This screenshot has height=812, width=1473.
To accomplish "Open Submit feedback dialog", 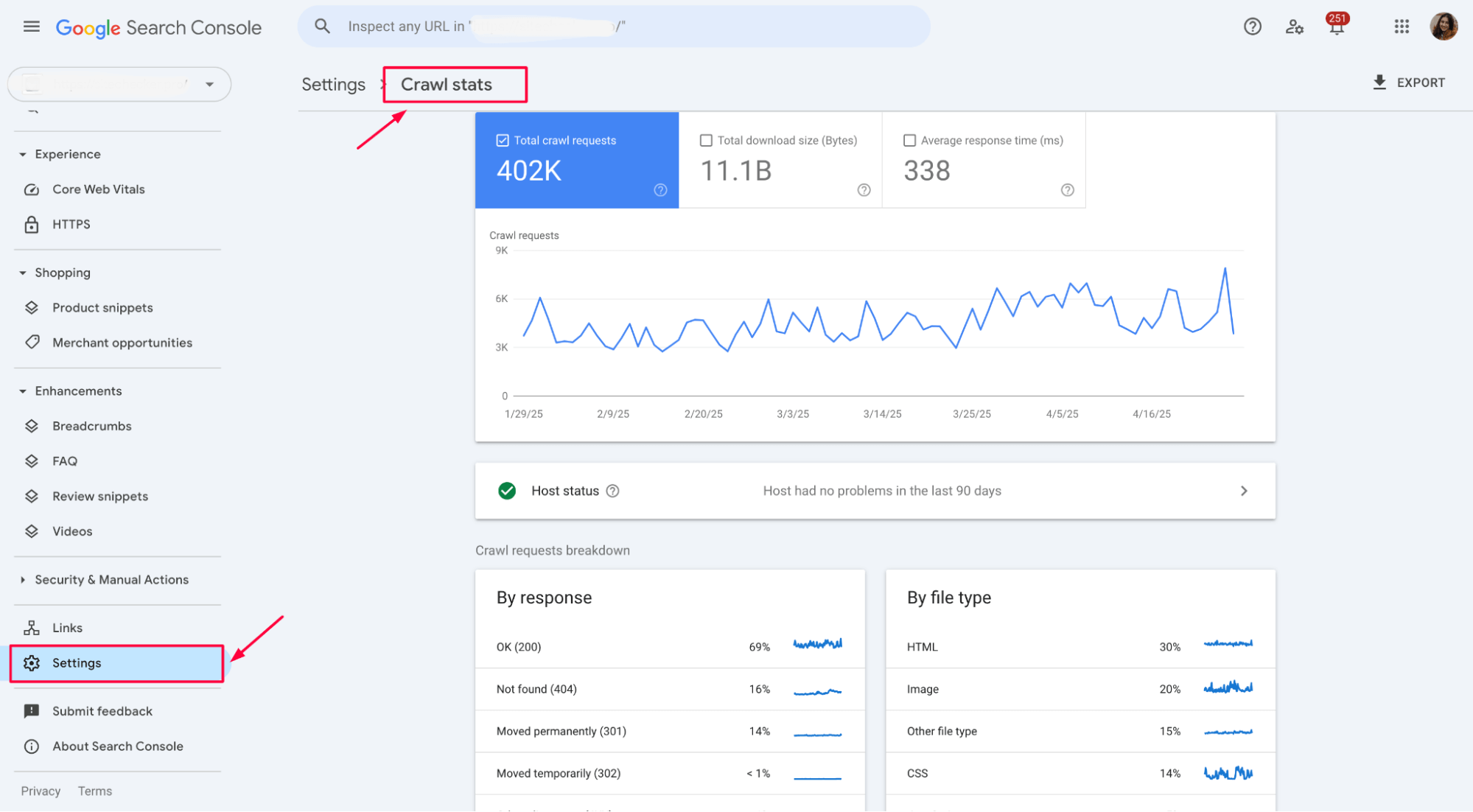I will point(102,711).
